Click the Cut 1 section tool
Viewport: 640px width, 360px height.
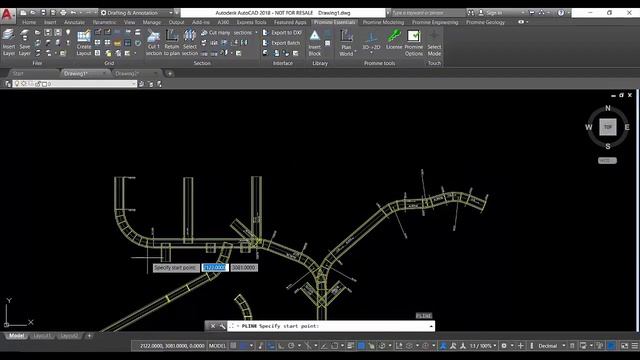coord(154,42)
